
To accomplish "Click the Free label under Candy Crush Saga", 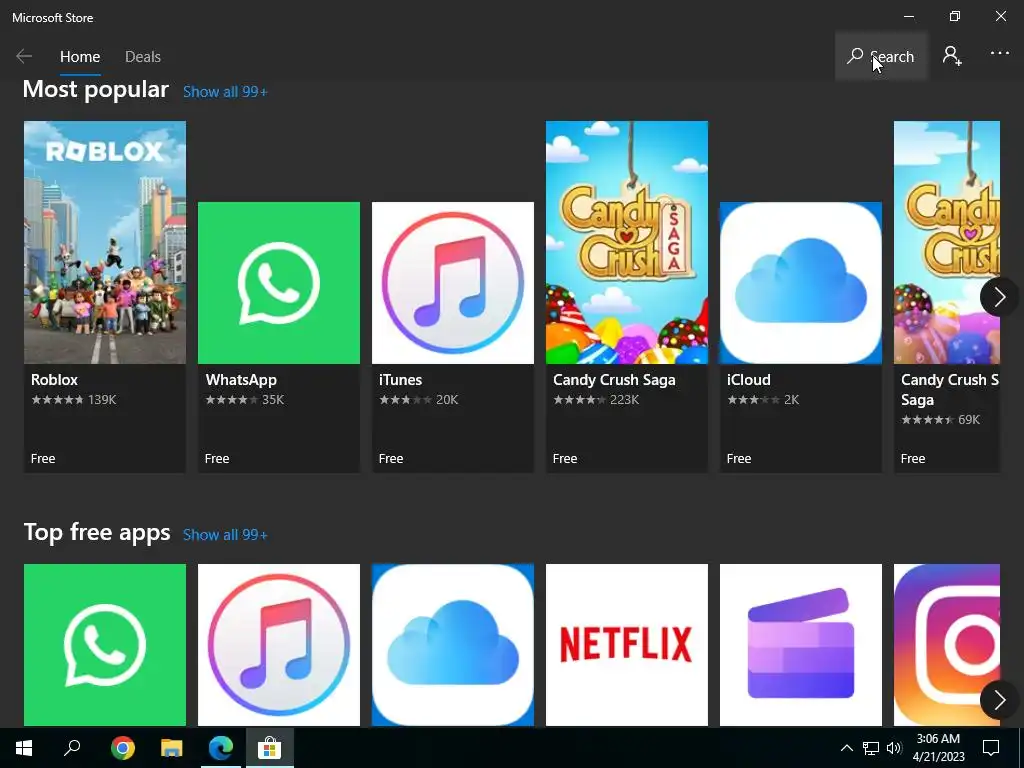I will [565, 458].
